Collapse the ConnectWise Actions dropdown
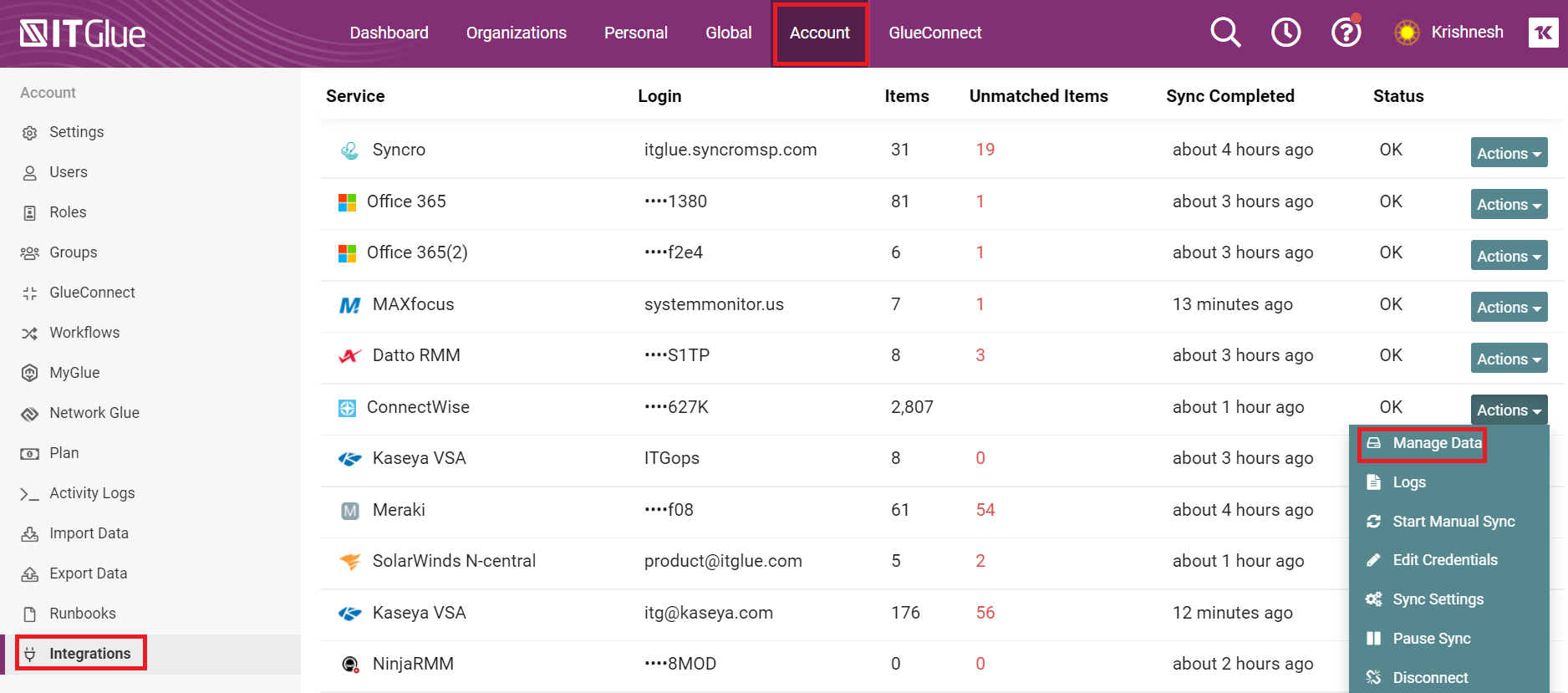Screen dimensions: 1568x693 point(1509,410)
